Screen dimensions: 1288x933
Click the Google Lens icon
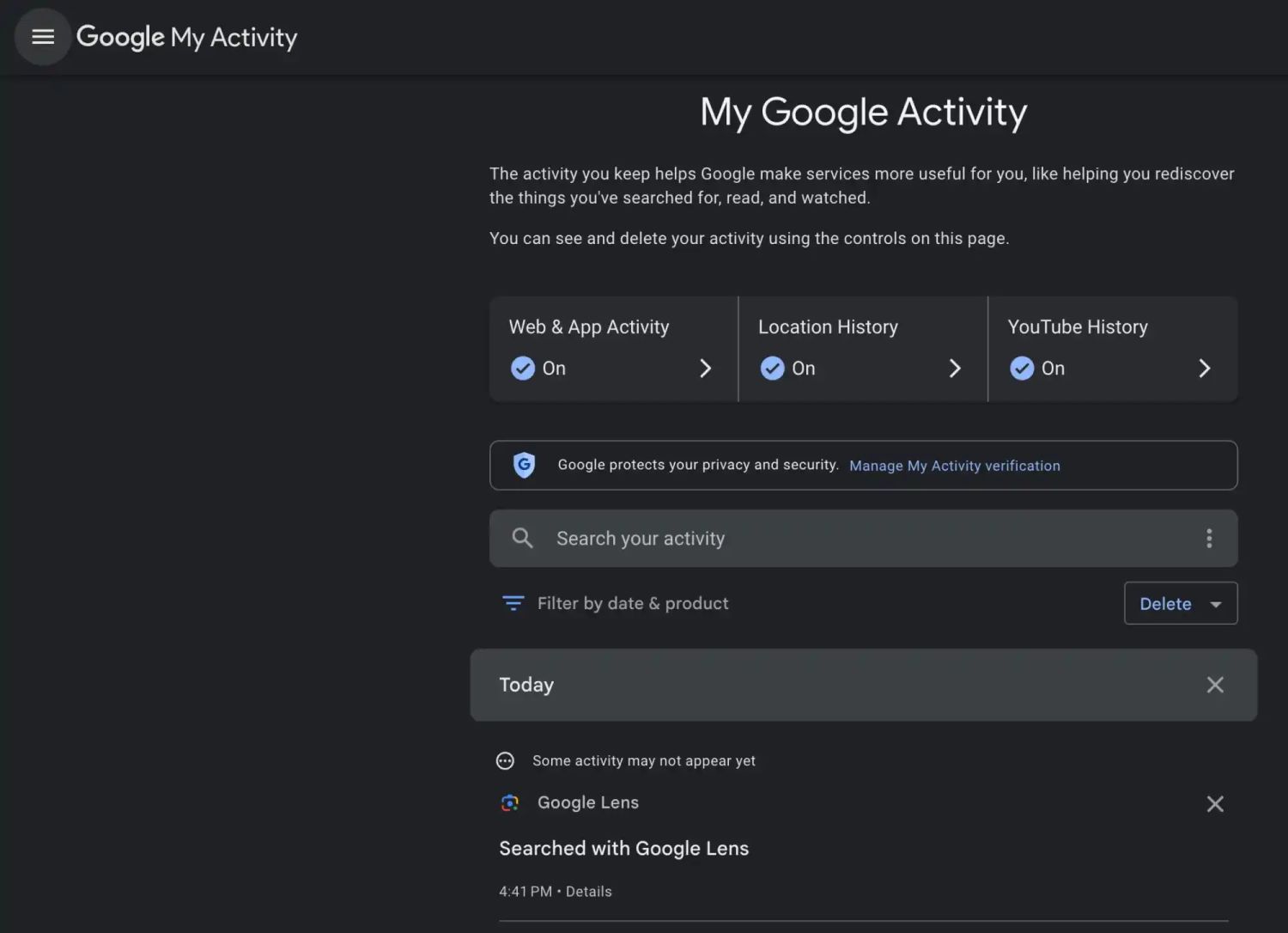pos(510,802)
